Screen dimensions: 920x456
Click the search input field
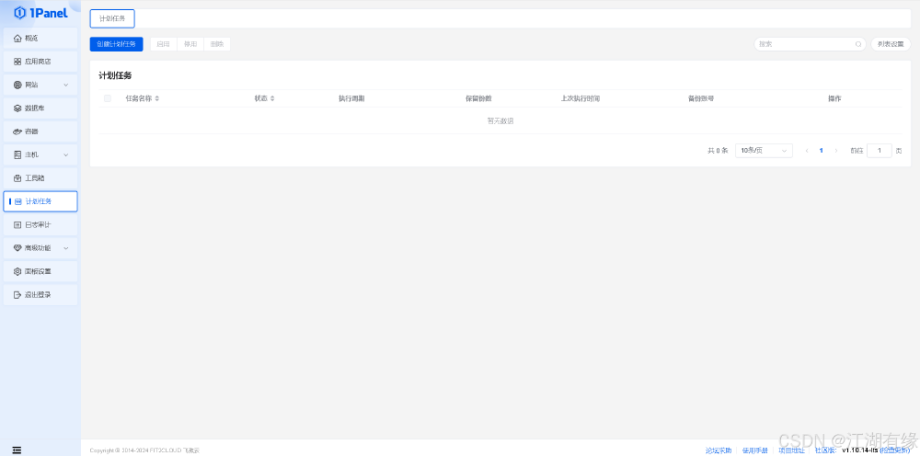(810, 44)
